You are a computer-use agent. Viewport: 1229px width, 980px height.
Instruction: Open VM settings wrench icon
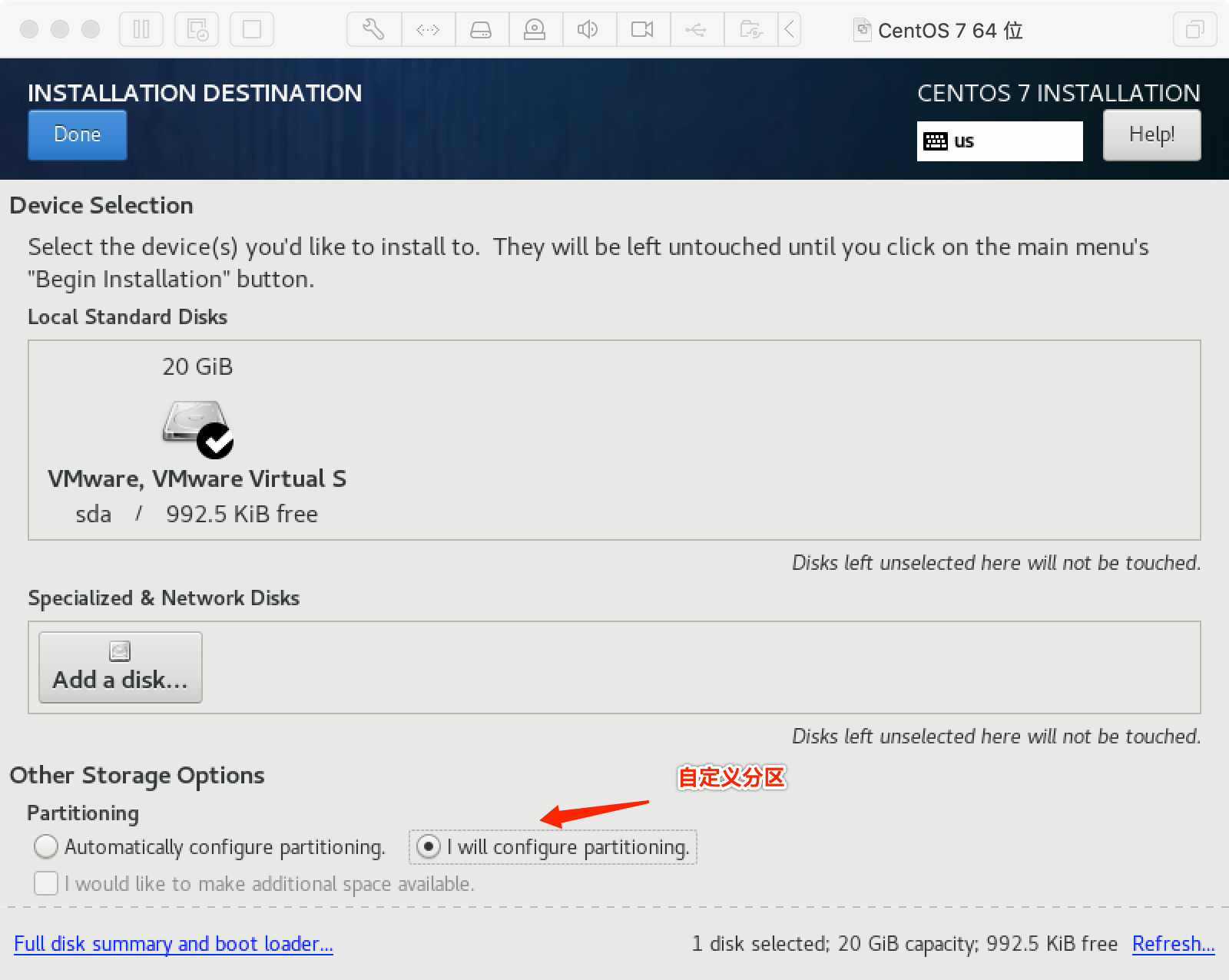click(x=374, y=30)
